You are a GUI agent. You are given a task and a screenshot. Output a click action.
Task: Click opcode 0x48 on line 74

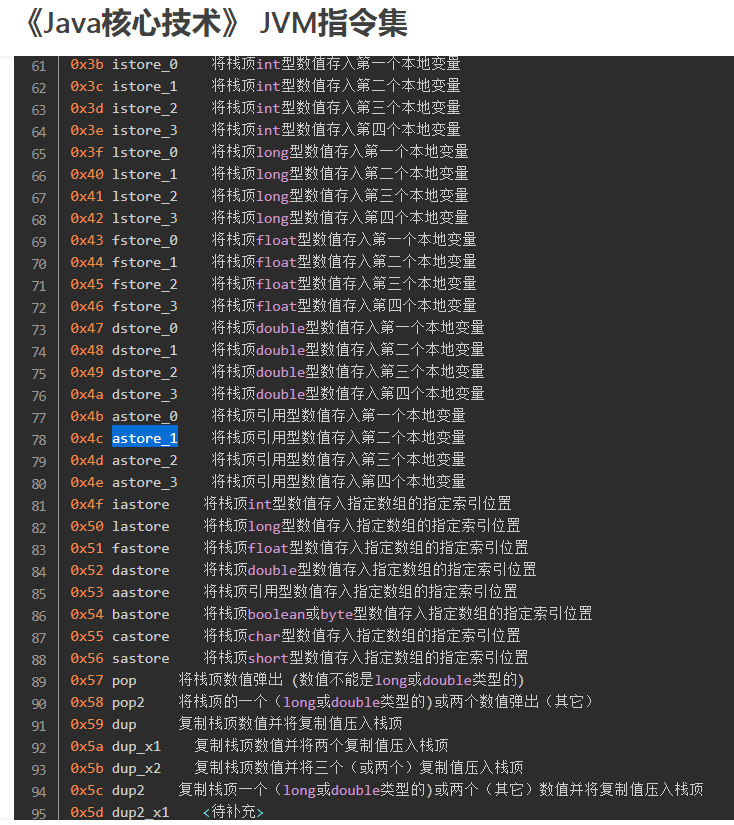tap(87, 350)
